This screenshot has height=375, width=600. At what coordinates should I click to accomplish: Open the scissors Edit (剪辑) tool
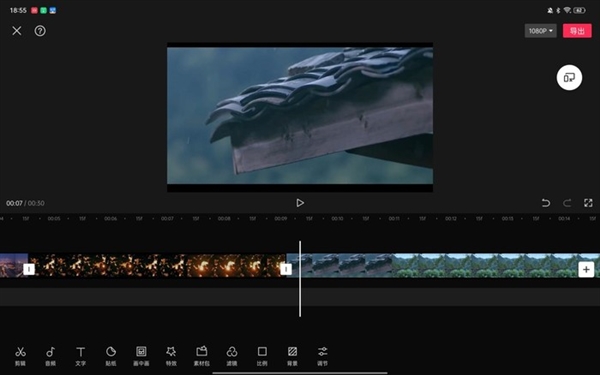point(20,356)
